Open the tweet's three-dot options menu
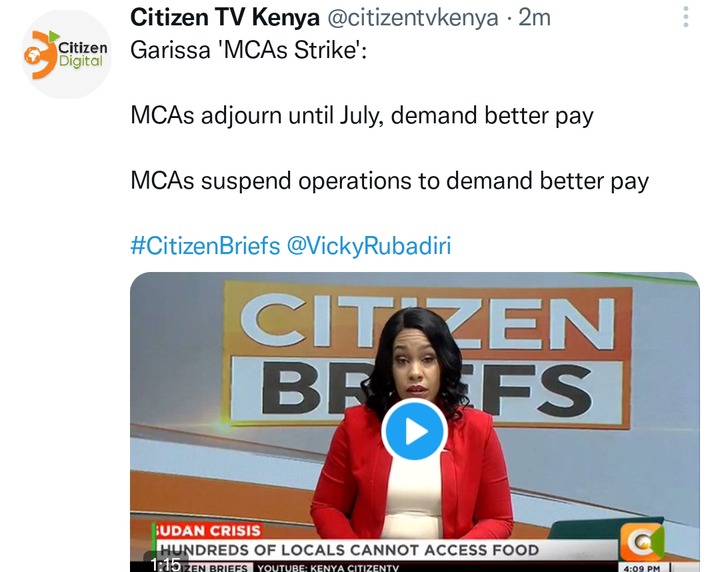Screen dimensions: 720x572 [686, 17]
